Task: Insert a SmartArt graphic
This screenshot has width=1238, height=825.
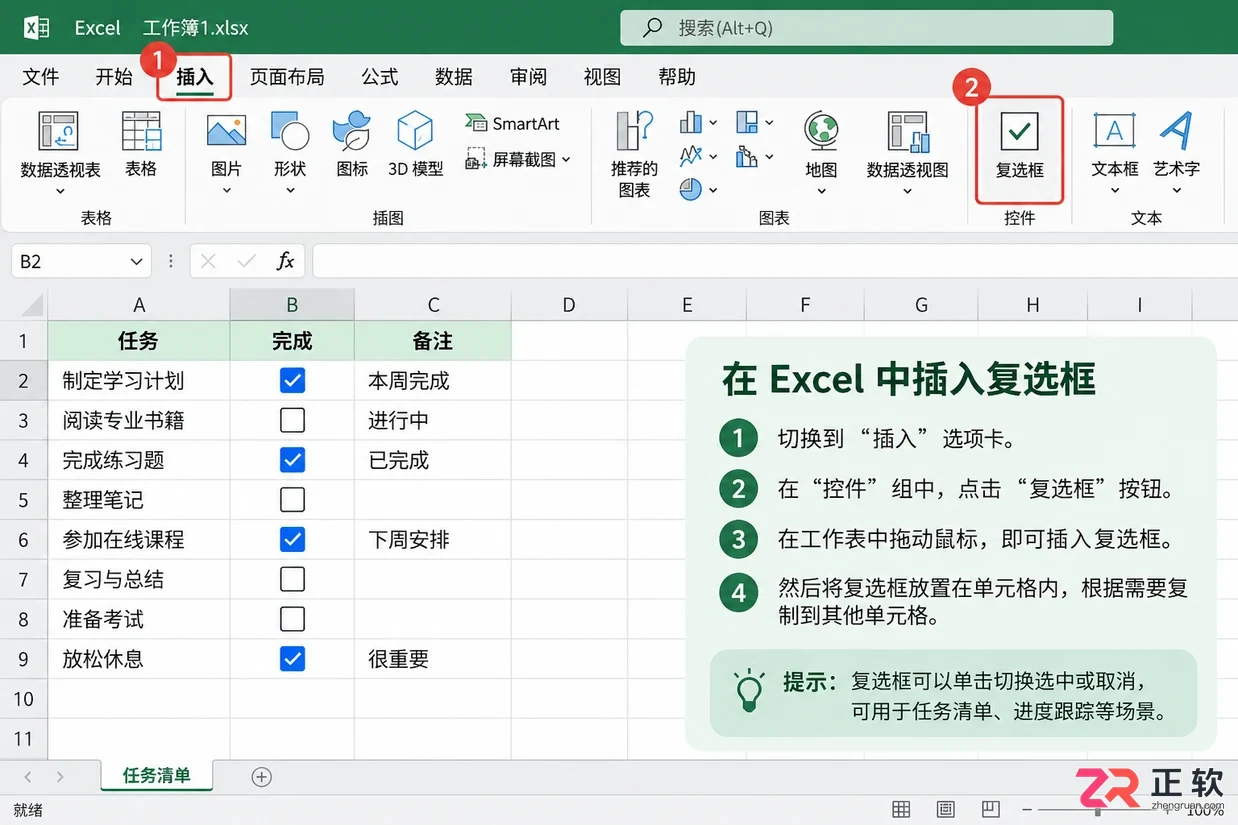Action: [512, 123]
